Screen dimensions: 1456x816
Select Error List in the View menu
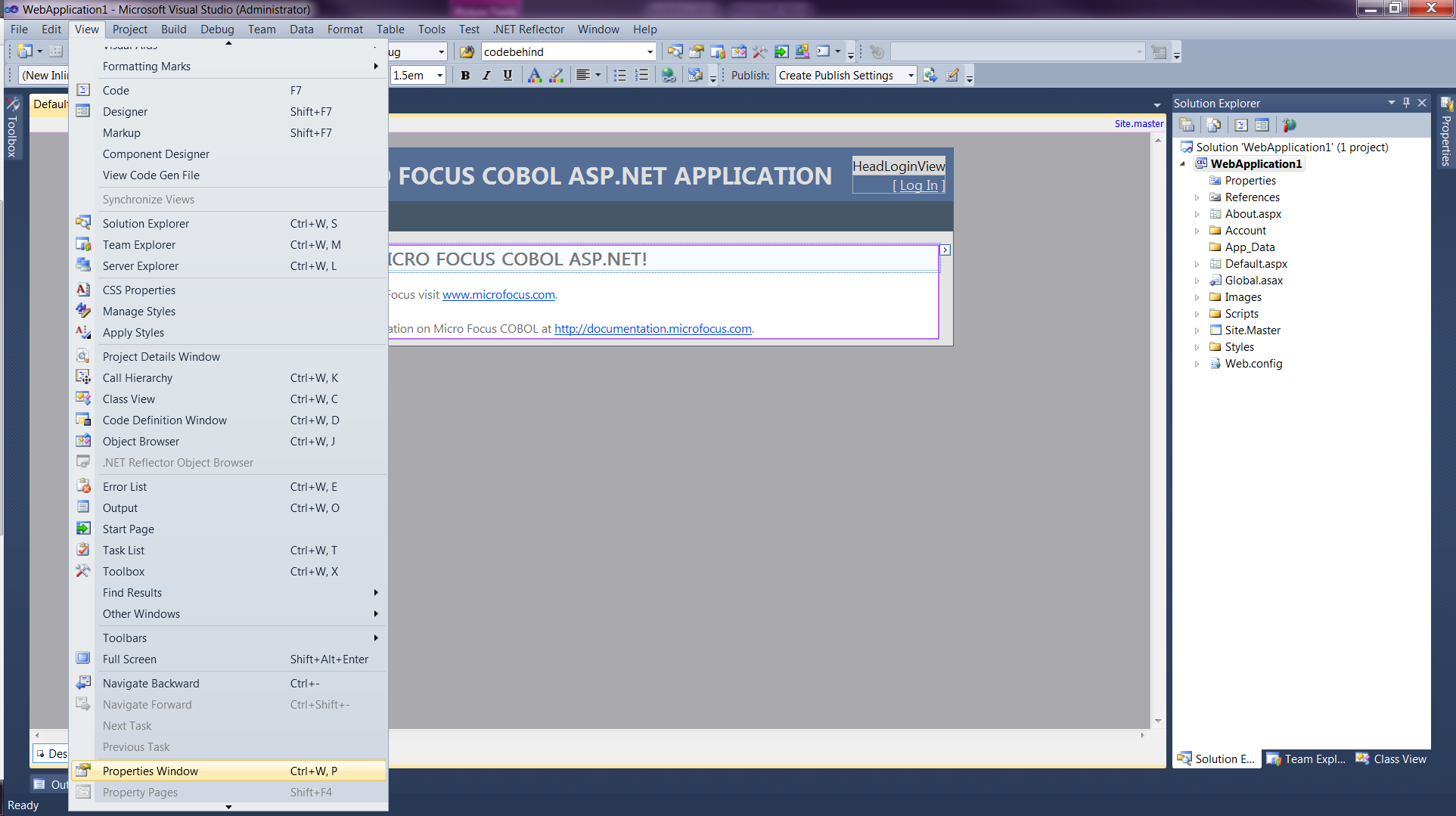click(228, 487)
